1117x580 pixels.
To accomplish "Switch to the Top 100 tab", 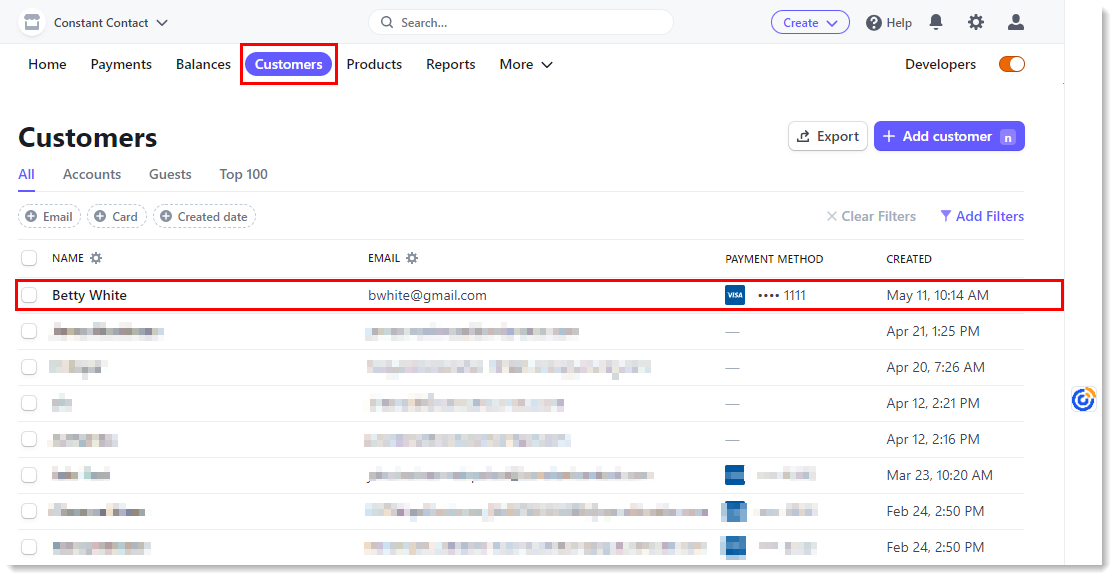I will pos(244,174).
